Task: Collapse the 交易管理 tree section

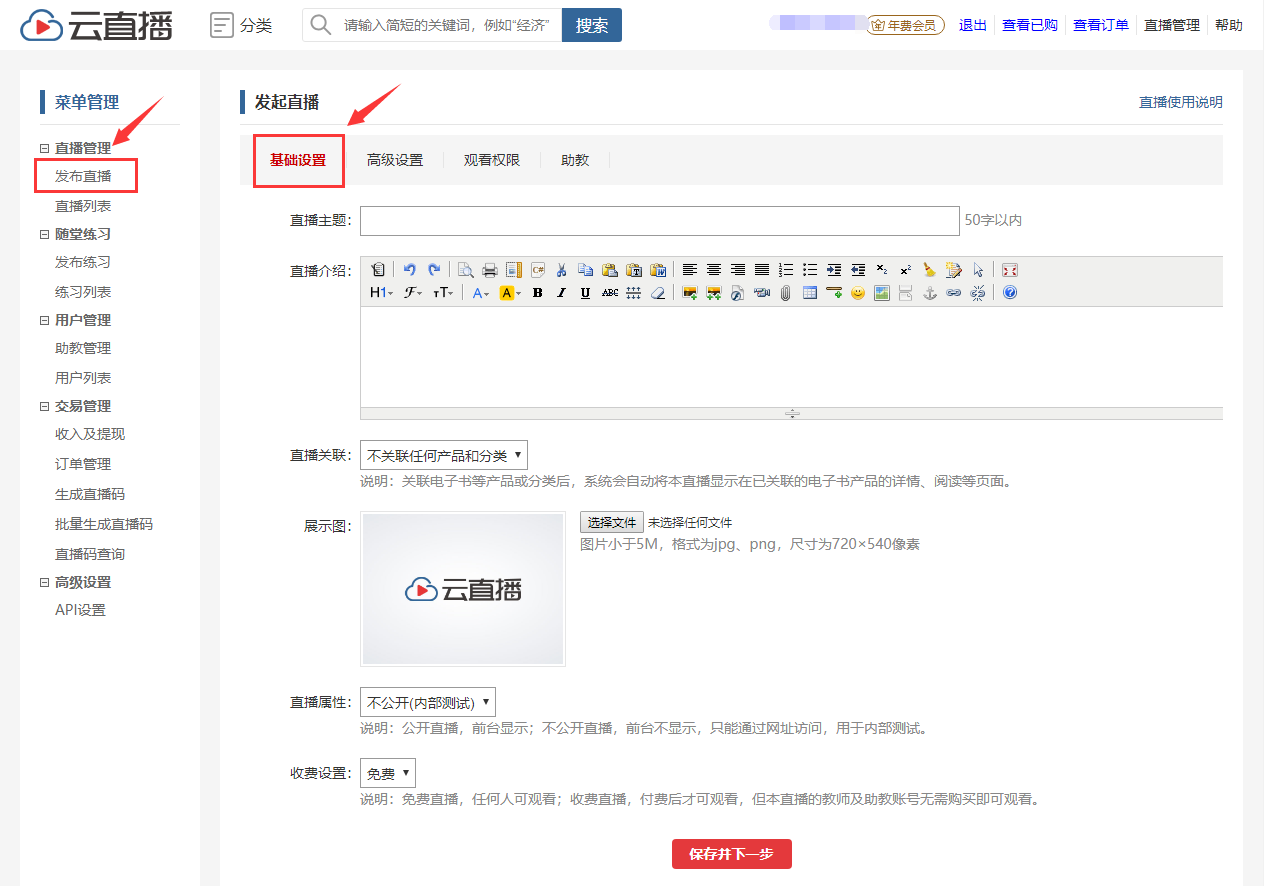Action: pos(44,406)
